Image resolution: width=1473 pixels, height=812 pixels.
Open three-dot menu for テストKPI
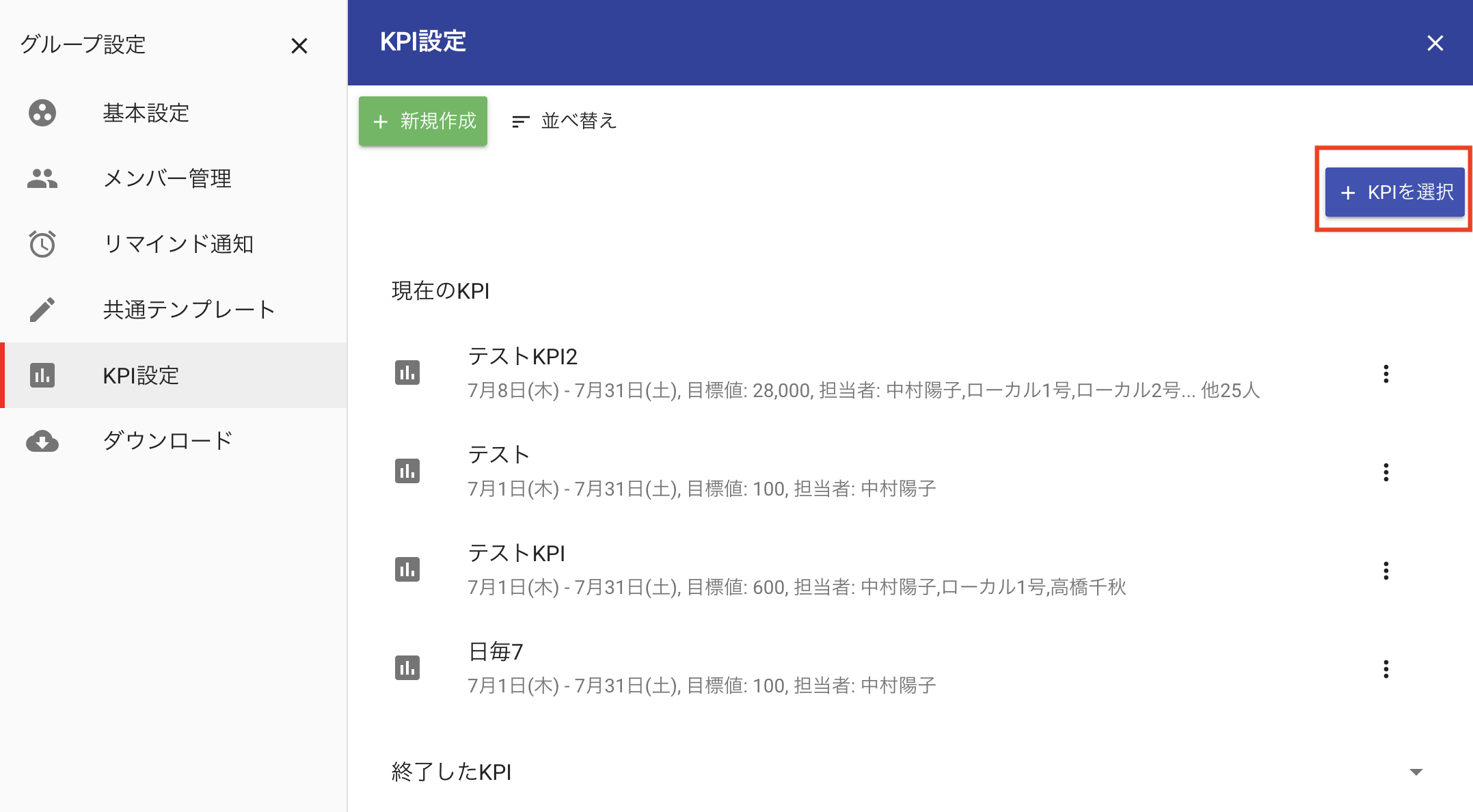pyautogui.click(x=1386, y=571)
